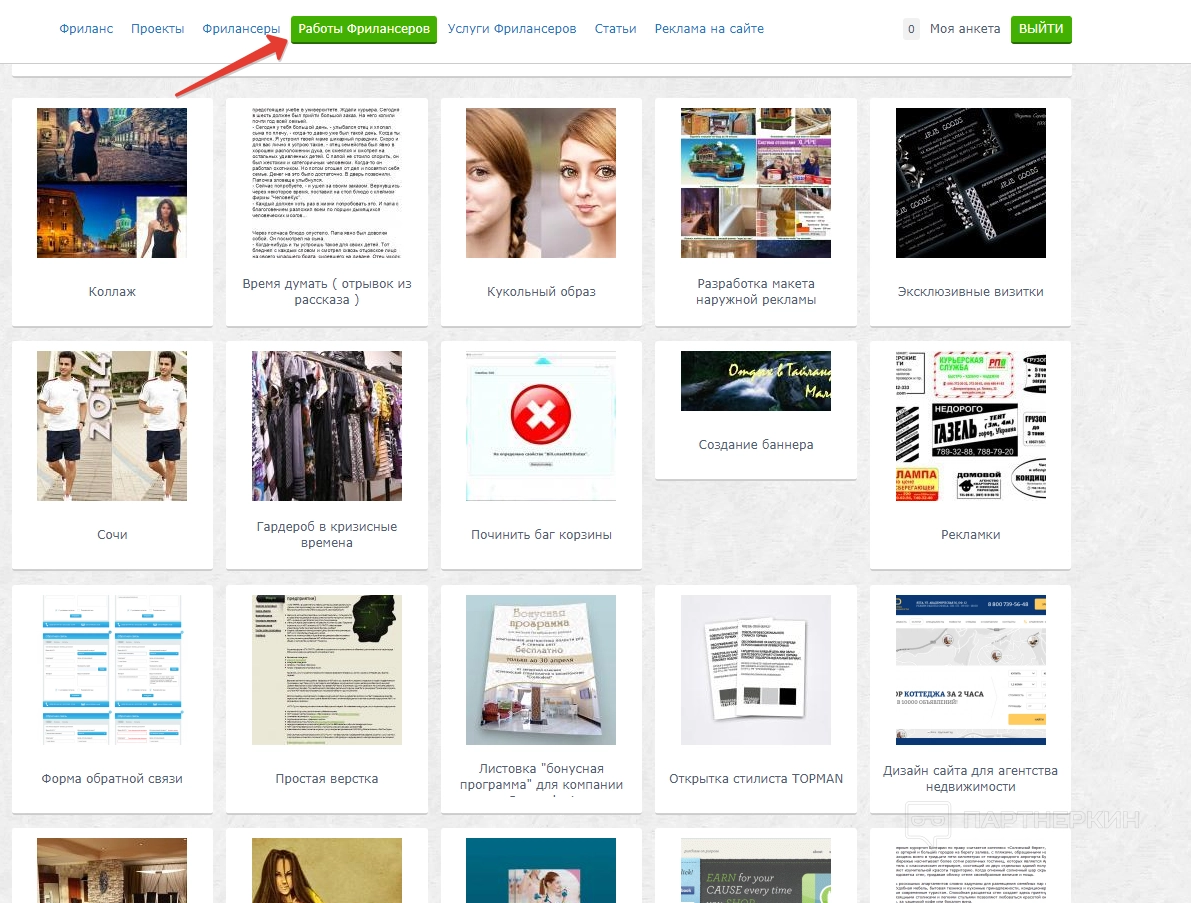Click the Починить баг корзины caption

click(x=541, y=535)
